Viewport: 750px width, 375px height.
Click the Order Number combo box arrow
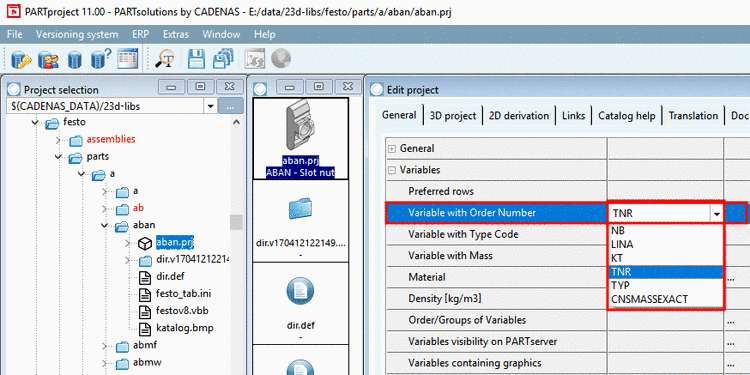pyautogui.click(x=717, y=214)
